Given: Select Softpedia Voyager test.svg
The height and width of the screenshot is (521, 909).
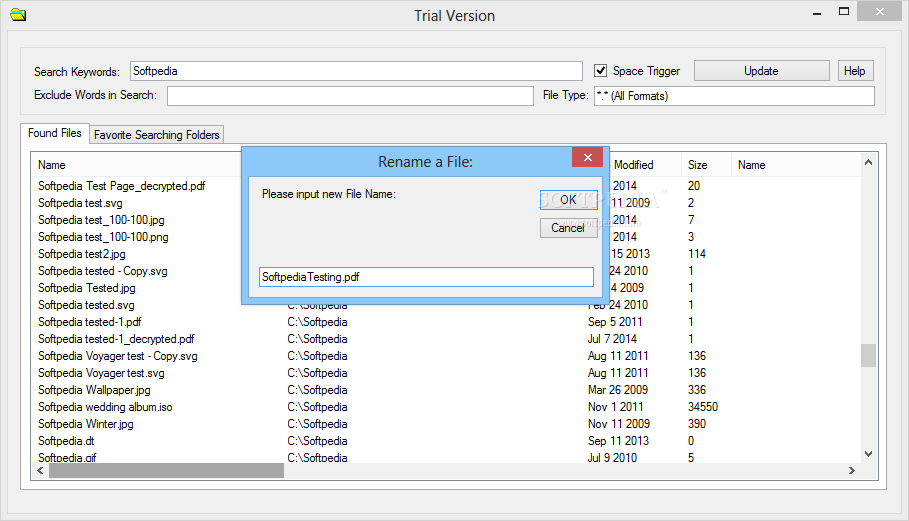Looking at the screenshot, I should coord(101,373).
